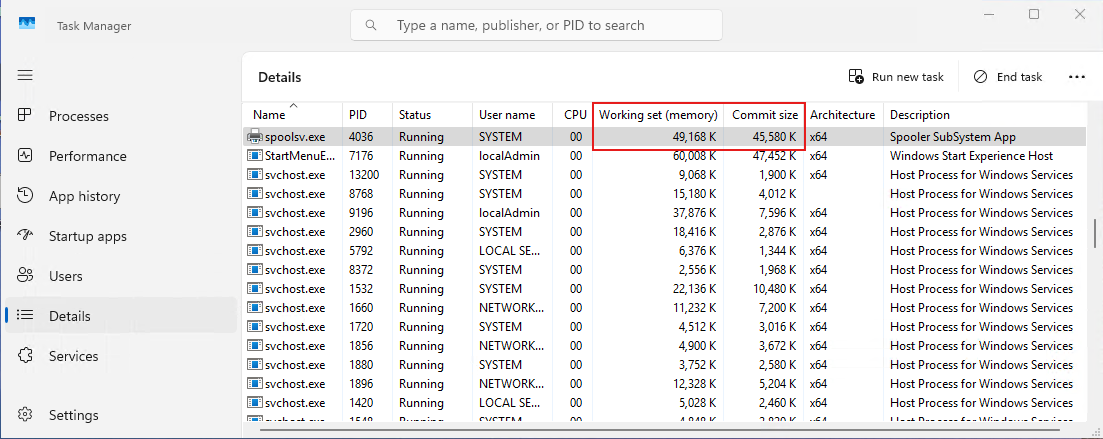The height and width of the screenshot is (439, 1103).
Task: Click icon of svchost.exe PID 1660
Action: click(255, 308)
